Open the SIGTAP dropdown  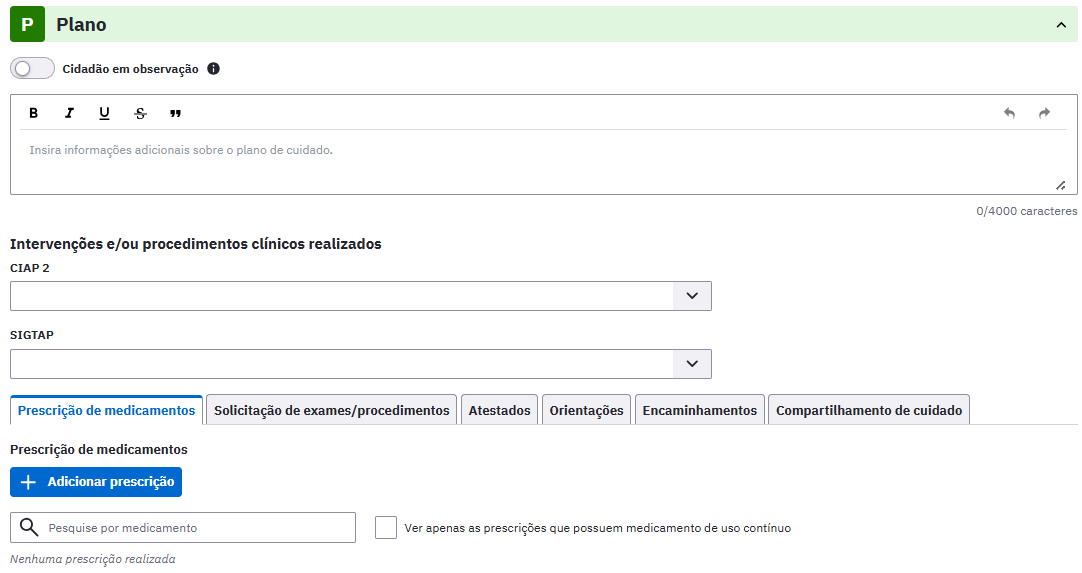[692, 364]
